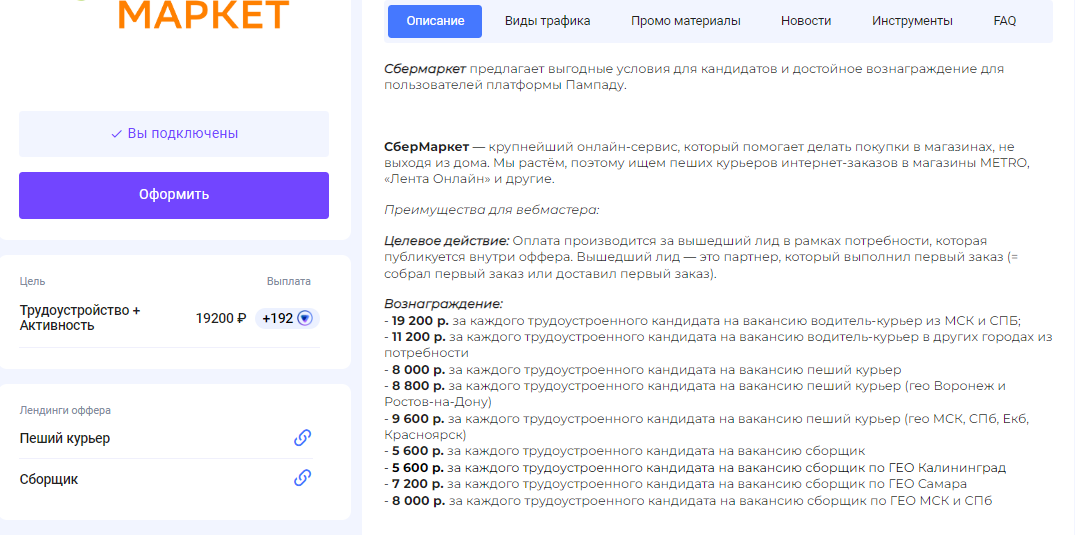1075x535 pixels.
Task: Click the Выплата column header
Action: point(288,281)
